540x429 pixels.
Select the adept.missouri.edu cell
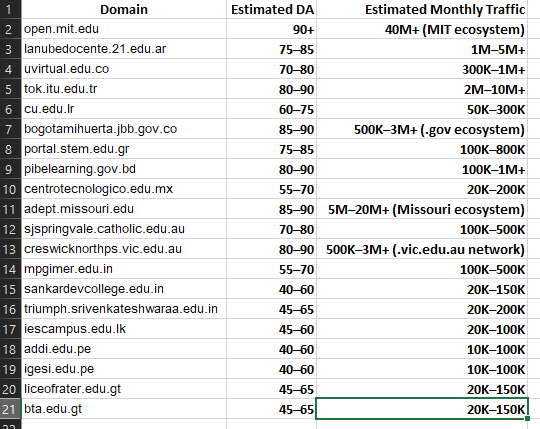(x=124, y=209)
